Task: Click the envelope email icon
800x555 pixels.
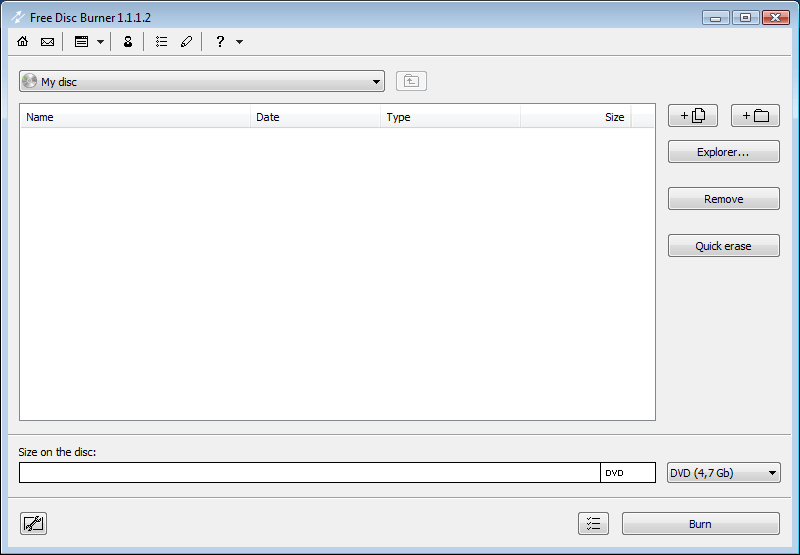Action: coord(47,41)
